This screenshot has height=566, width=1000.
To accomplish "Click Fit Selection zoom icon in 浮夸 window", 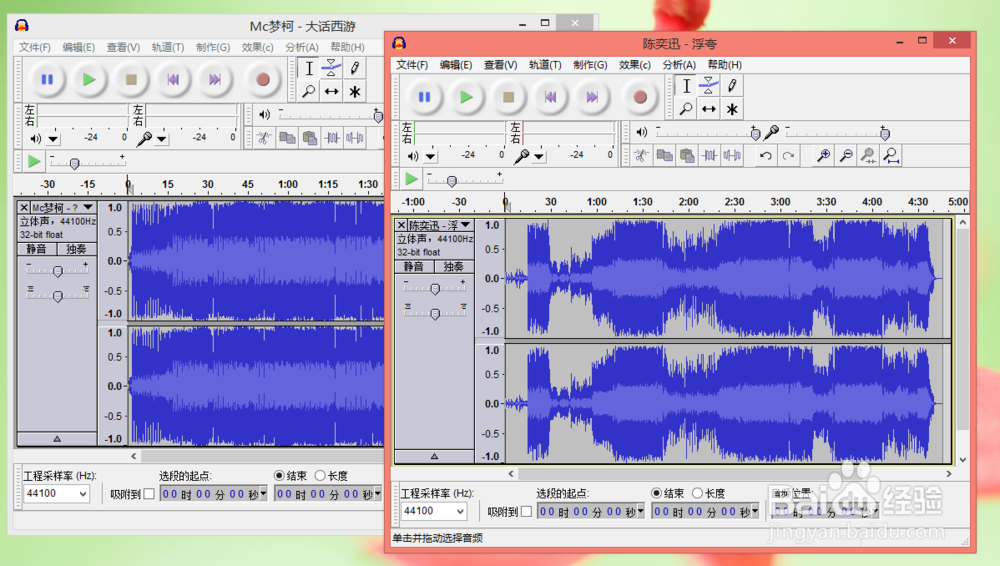I will (868, 155).
